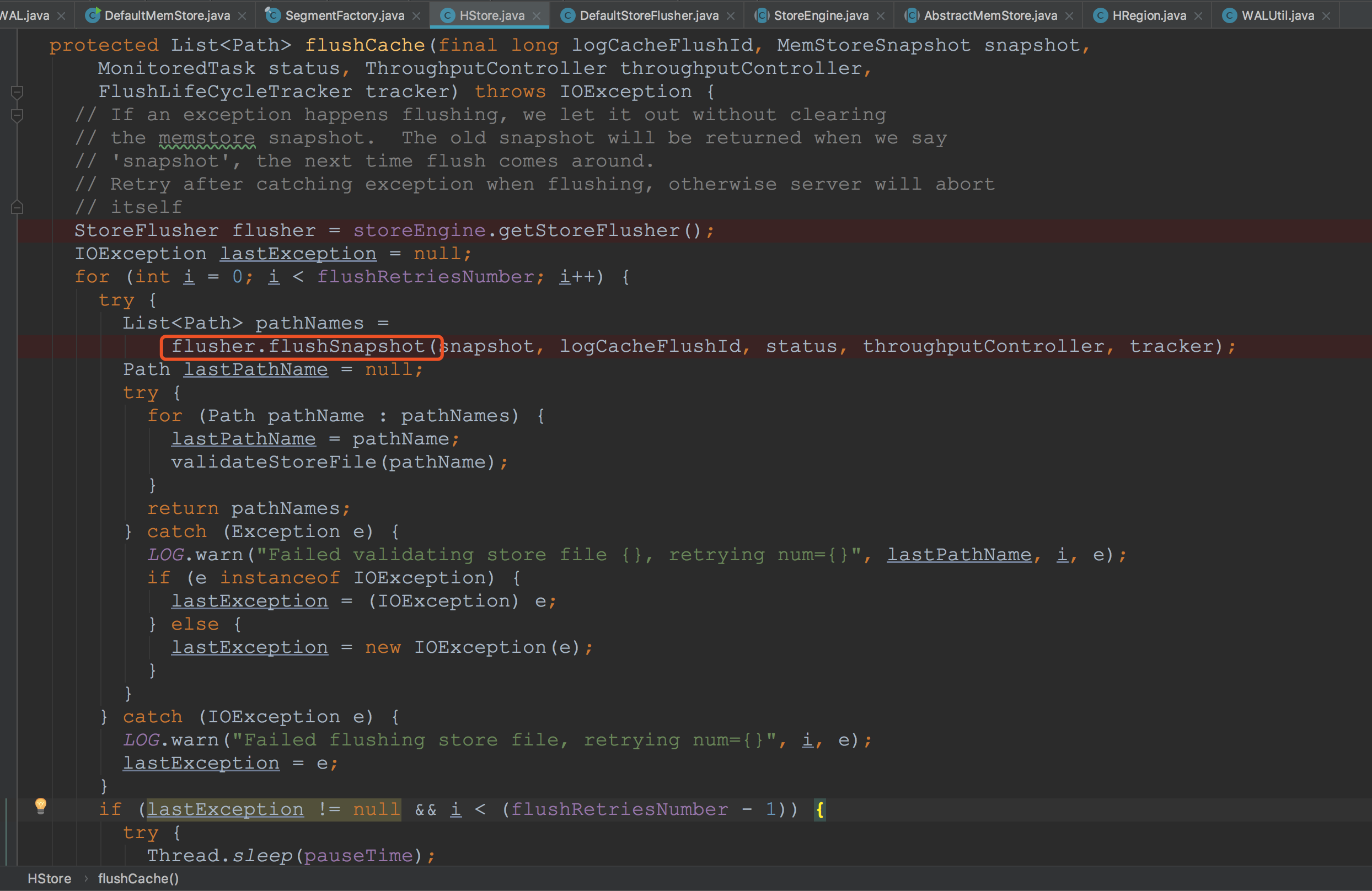Click the SegmentFactory.java file icon
Screen dimensions: 1372x891
pyautogui.click(x=272, y=15)
